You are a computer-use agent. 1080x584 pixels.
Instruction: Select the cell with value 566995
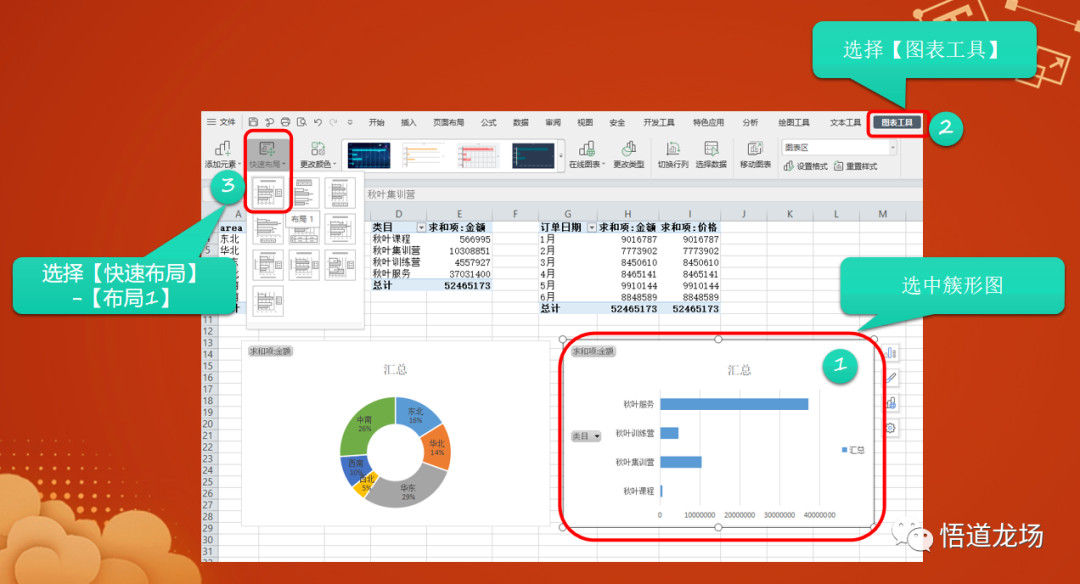459,239
